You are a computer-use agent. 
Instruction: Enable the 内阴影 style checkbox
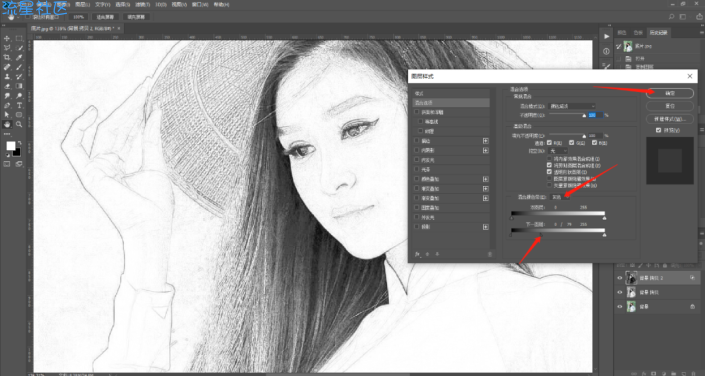click(x=417, y=150)
